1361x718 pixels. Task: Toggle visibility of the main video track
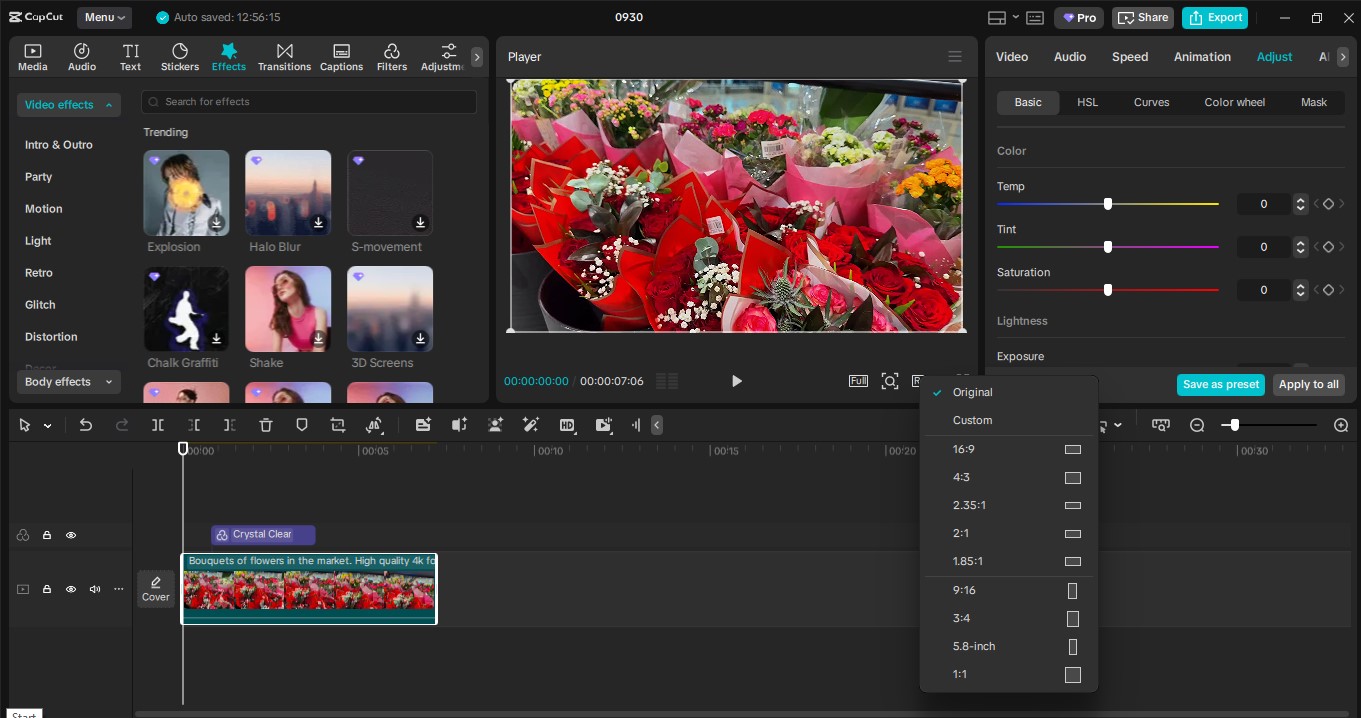pos(71,589)
